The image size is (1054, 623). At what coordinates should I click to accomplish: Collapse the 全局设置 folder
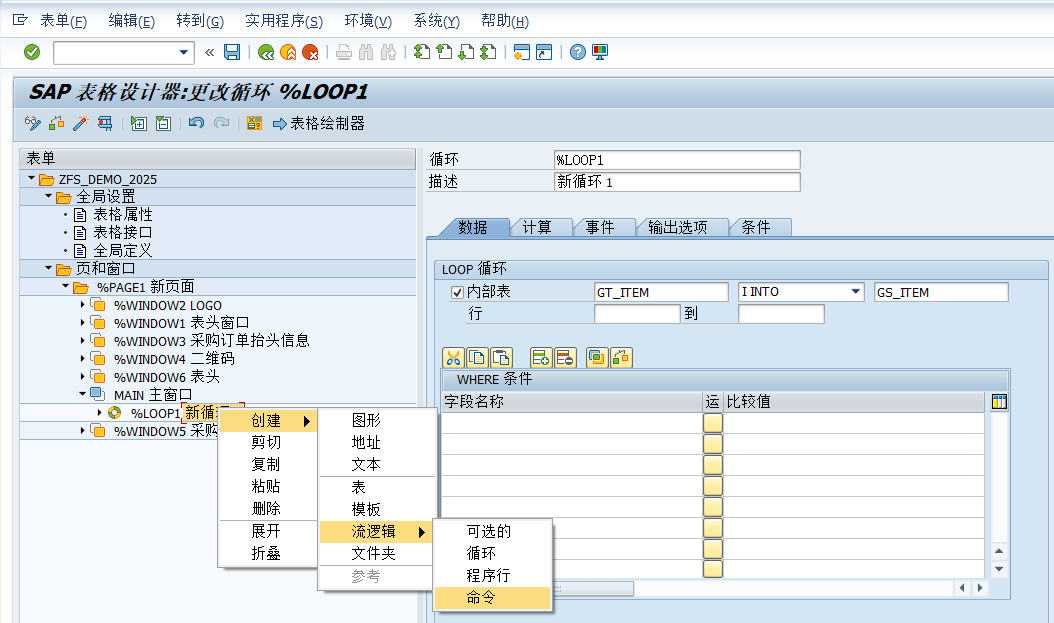48,196
